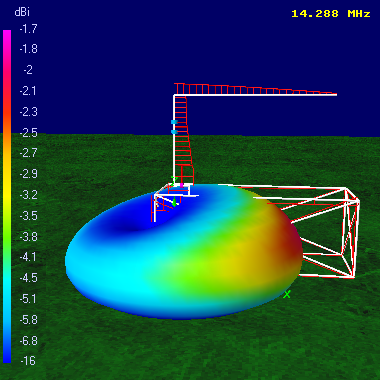Click the -3.2 scale label

click(x=28, y=195)
